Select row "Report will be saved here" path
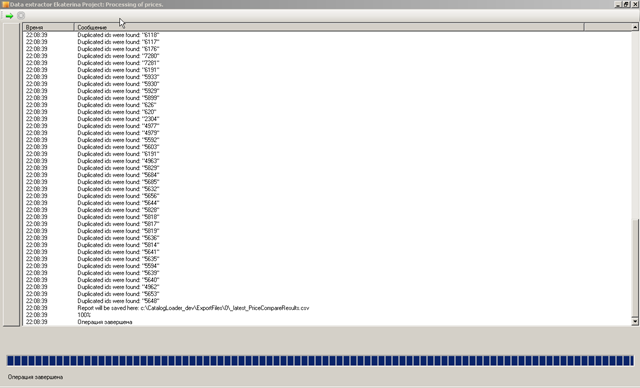Viewport: 640px width, 388px height. coord(327,308)
